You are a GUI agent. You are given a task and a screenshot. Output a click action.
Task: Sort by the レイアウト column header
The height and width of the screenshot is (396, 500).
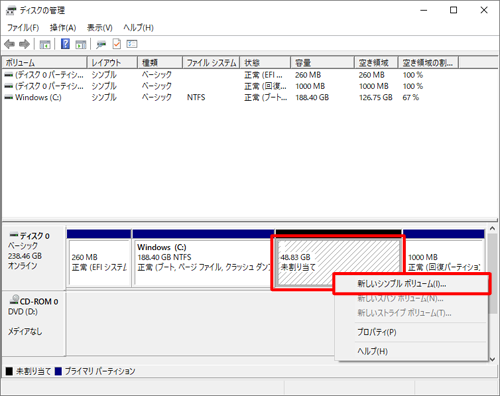[112, 63]
